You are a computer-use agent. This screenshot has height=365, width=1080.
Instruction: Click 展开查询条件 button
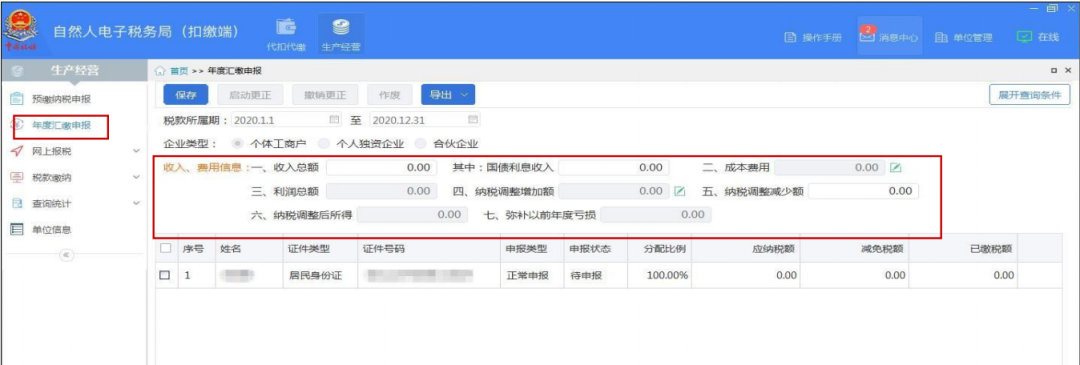click(x=1030, y=96)
